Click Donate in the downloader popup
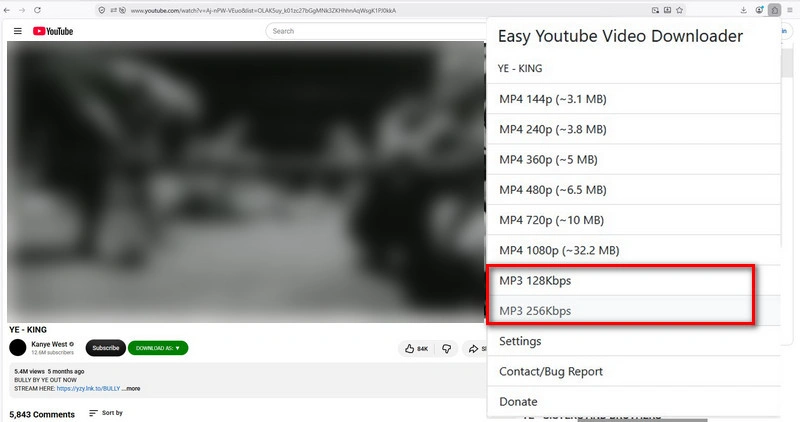 click(634, 402)
